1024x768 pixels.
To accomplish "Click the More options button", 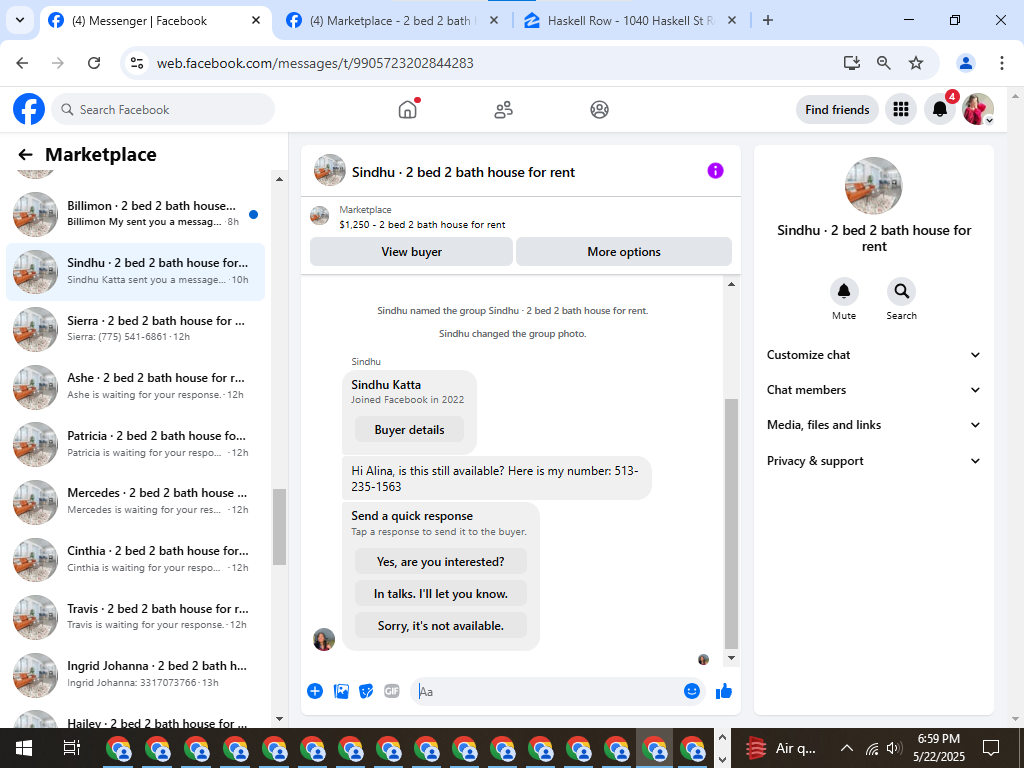I will point(624,251).
